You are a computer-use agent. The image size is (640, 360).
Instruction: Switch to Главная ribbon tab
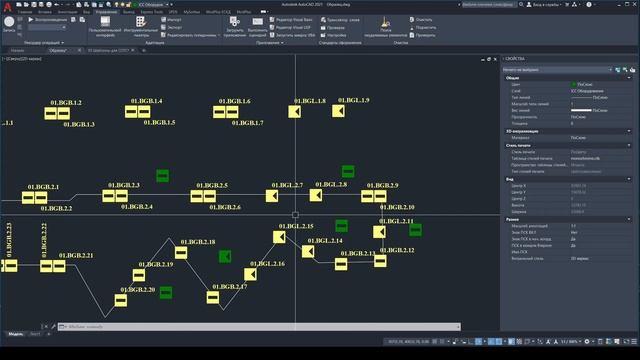click(x=25, y=12)
